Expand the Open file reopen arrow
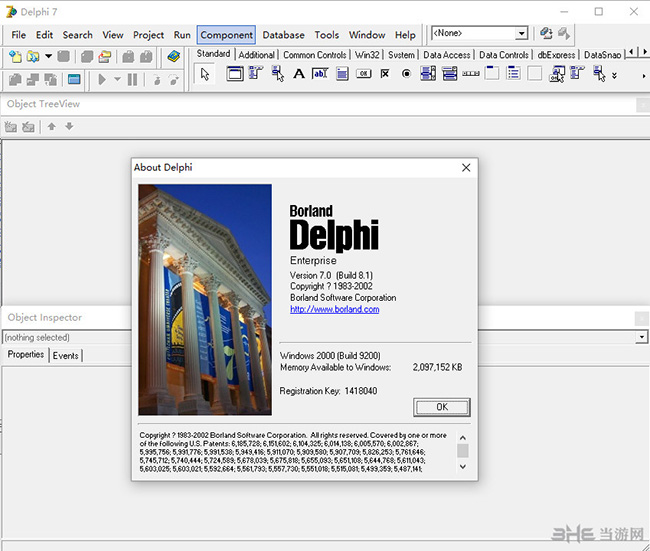 pos(49,56)
